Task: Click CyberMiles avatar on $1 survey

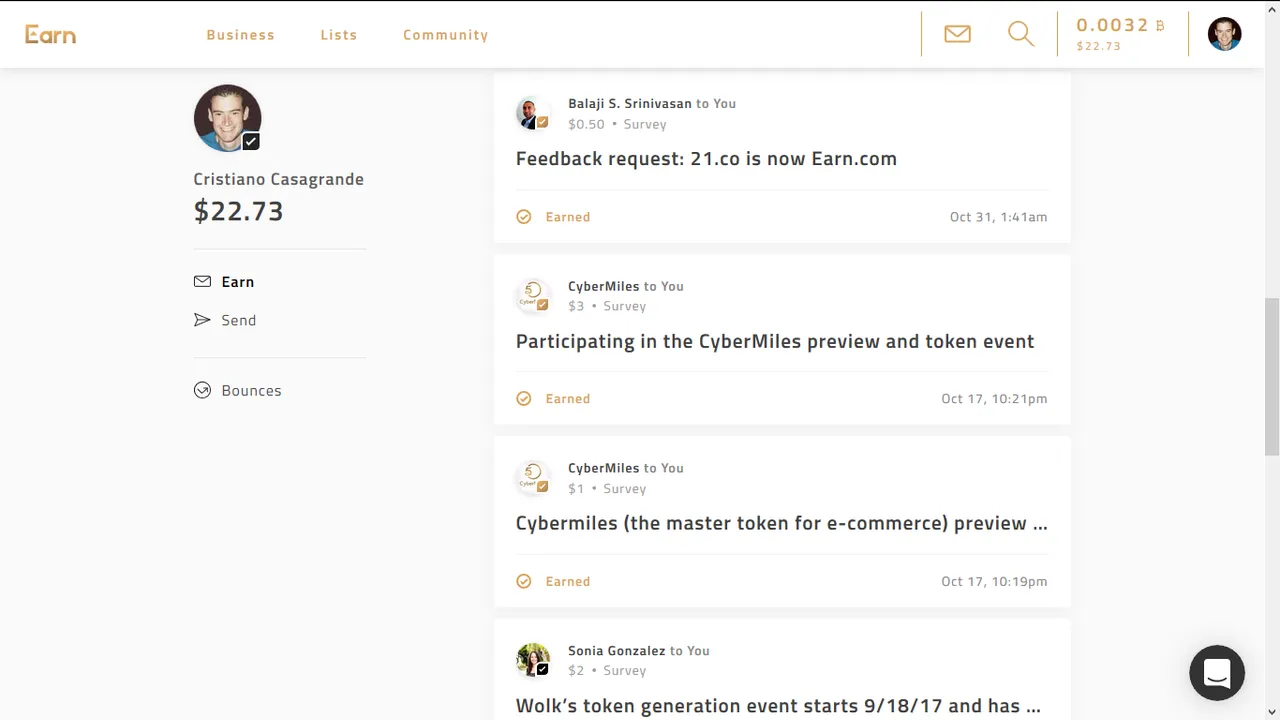Action: click(532, 478)
